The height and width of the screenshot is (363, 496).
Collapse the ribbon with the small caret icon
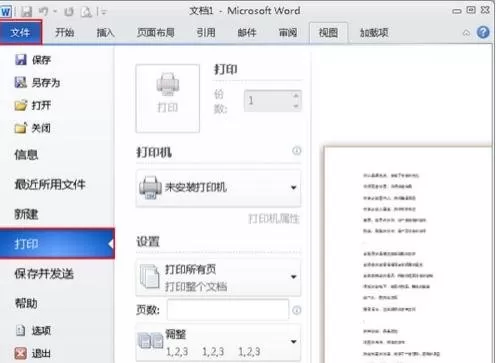pos(466,33)
